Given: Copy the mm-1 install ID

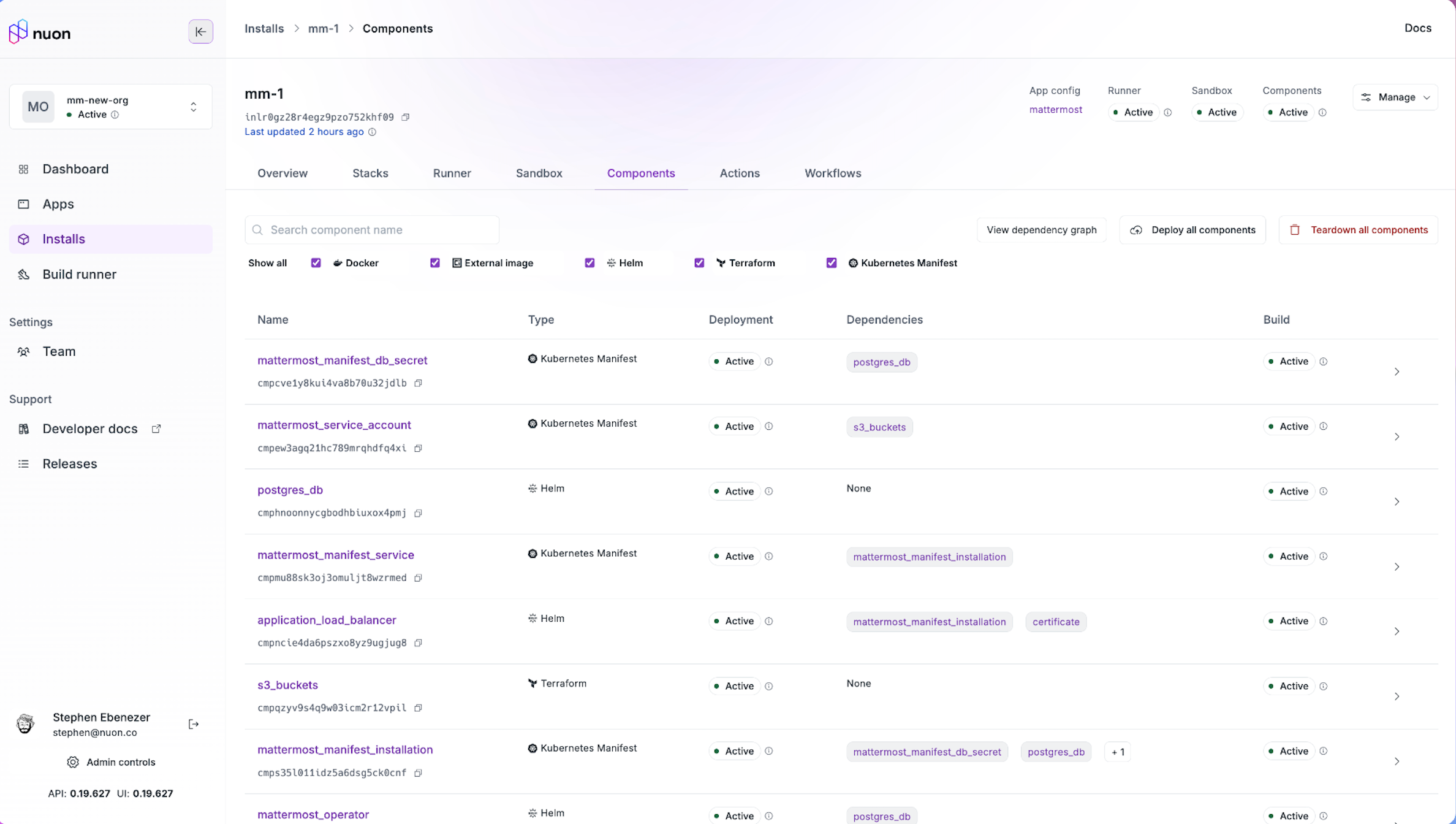Looking at the screenshot, I should coord(405,117).
